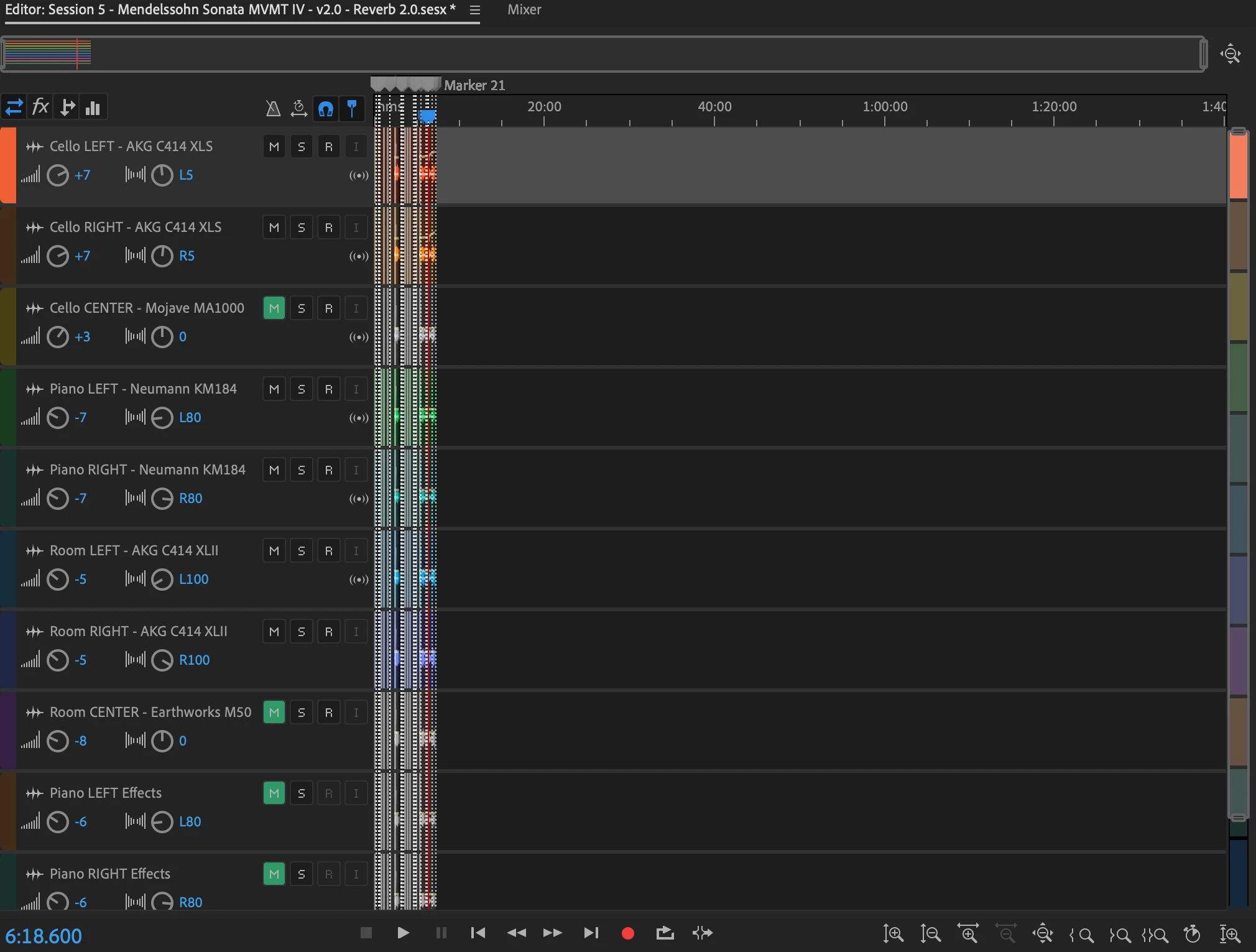Click the fx effects view icon
Image resolution: width=1256 pixels, height=952 pixels.
point(40,107)
